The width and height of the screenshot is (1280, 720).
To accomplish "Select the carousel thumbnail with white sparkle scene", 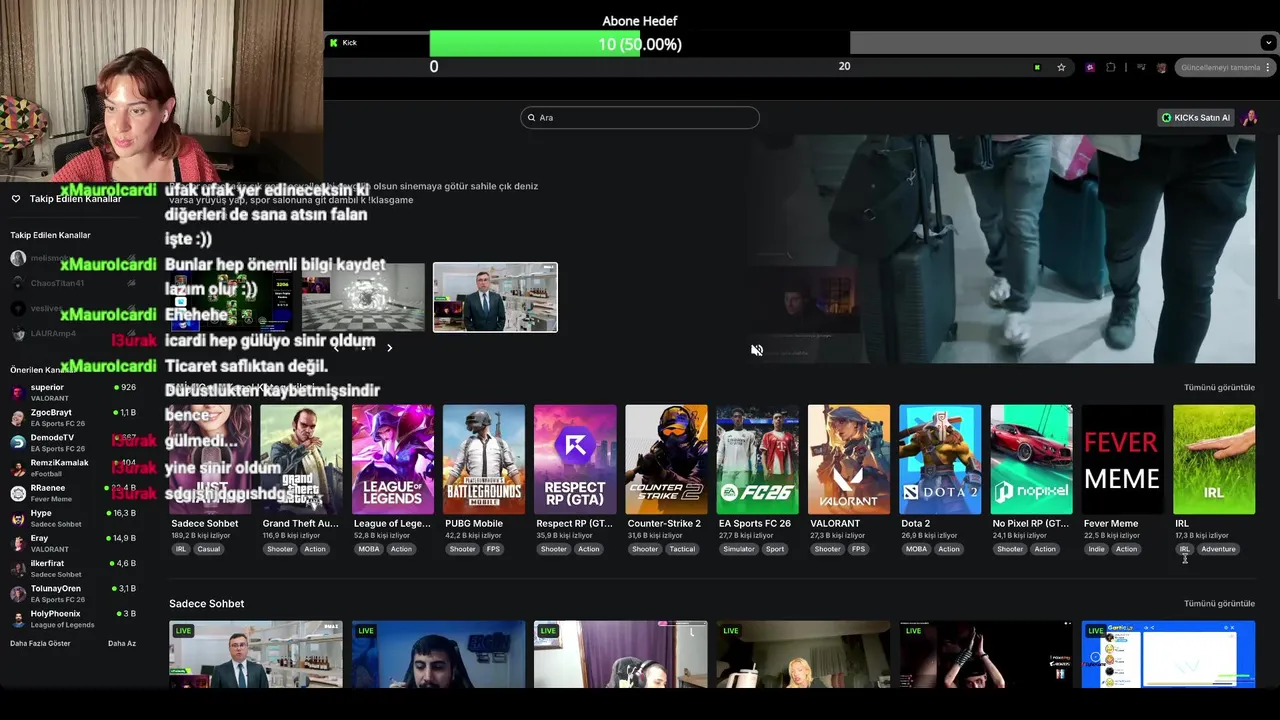I will click(x=363, y=297).
